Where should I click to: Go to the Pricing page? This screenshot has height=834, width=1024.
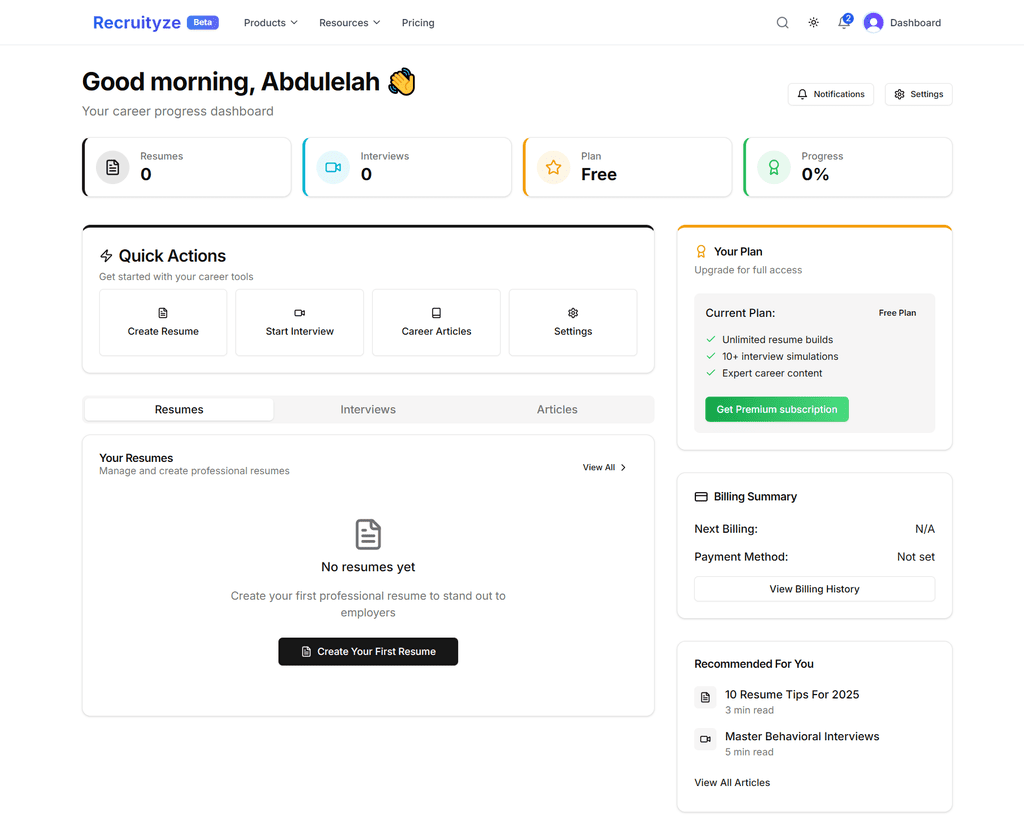[x=418, y=23]
